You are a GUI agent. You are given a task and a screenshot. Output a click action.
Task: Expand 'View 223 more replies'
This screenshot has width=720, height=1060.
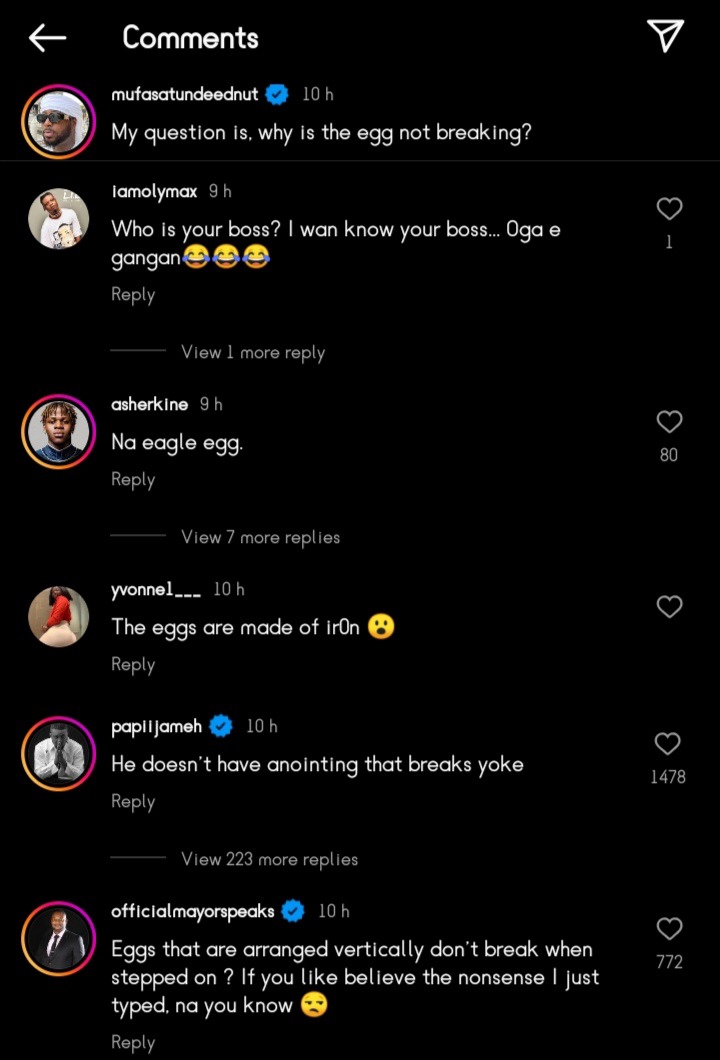click(x=269, y=859)
